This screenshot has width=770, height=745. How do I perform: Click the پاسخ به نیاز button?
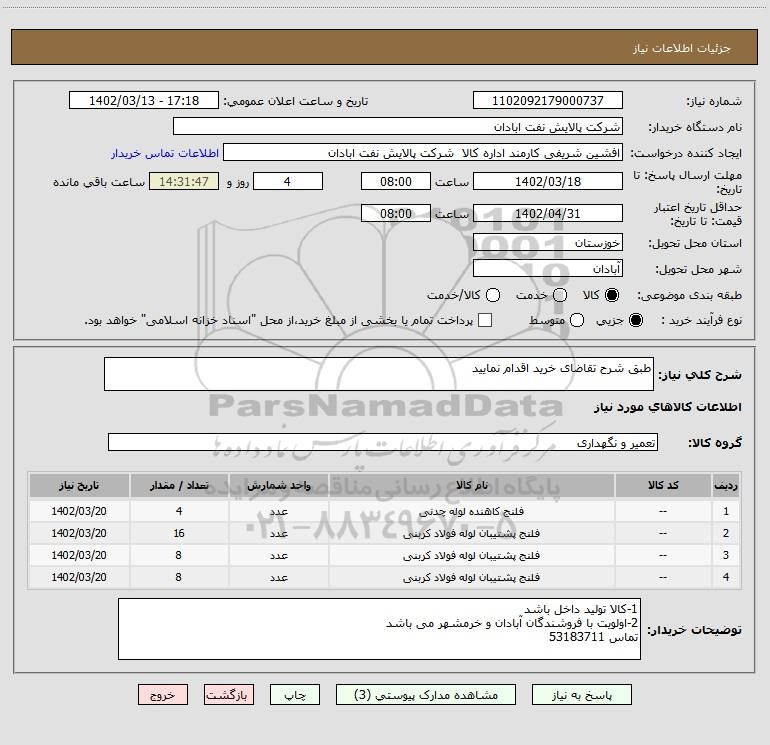[x=582, y=695]
